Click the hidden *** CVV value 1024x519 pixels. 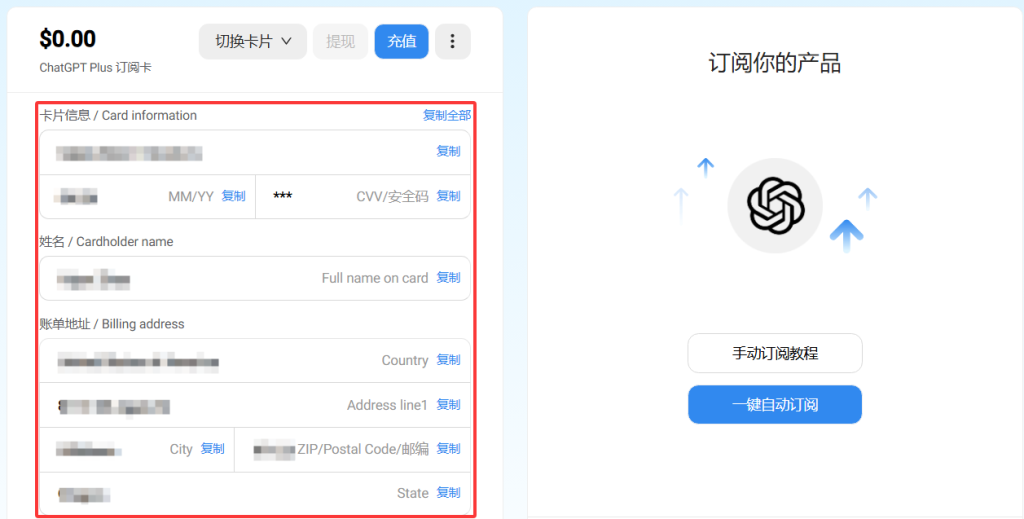tap(283, 197)
